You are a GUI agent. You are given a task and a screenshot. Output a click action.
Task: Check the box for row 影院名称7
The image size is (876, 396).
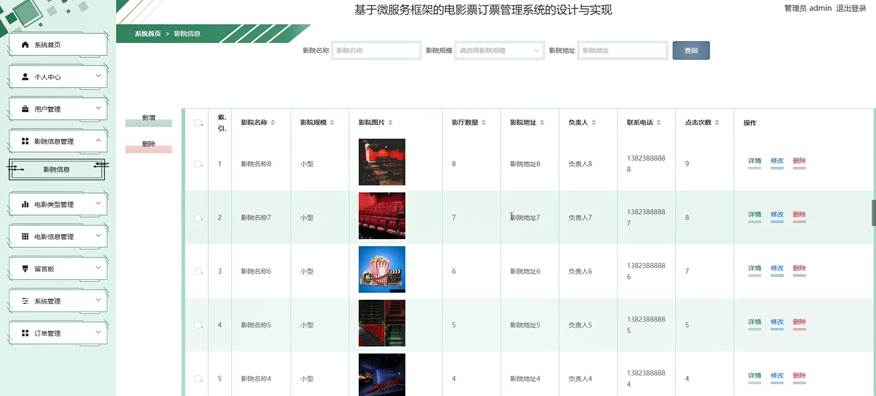click(198, 217)
